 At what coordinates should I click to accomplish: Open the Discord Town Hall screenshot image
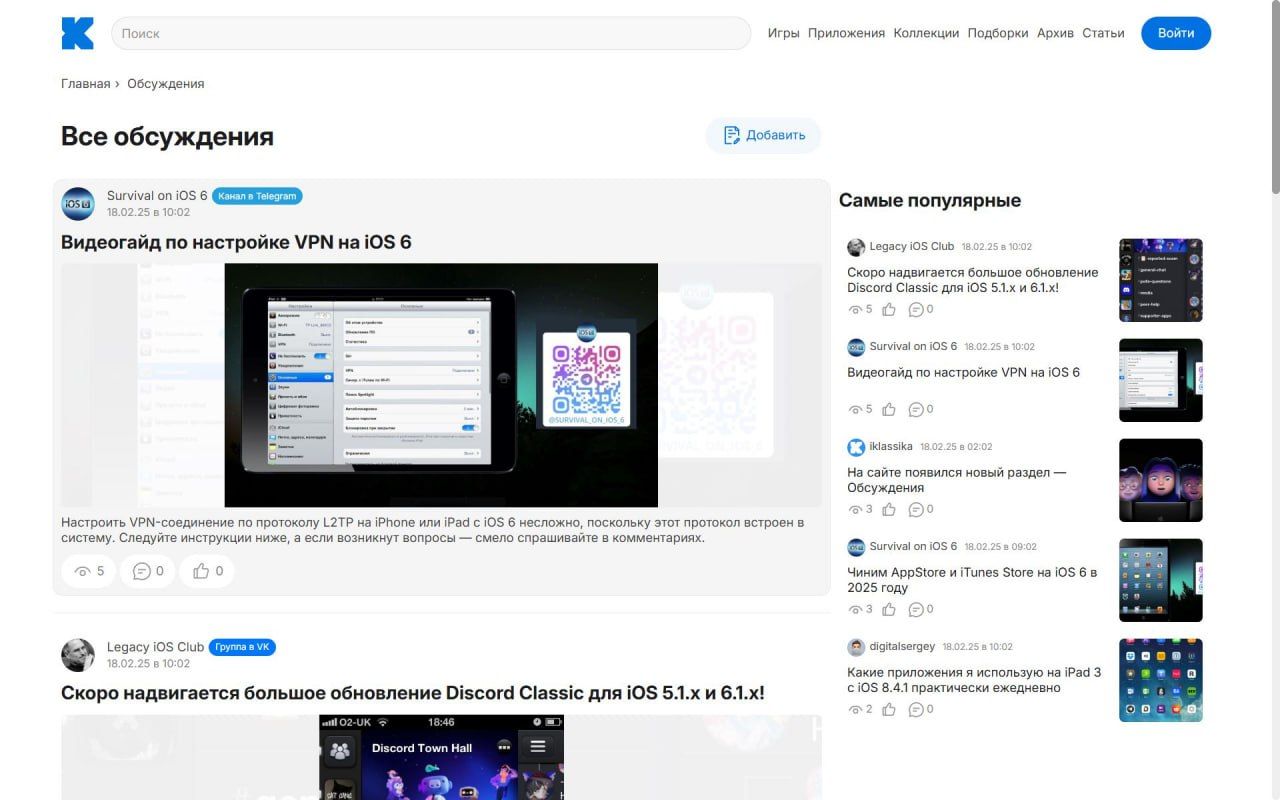441,757
